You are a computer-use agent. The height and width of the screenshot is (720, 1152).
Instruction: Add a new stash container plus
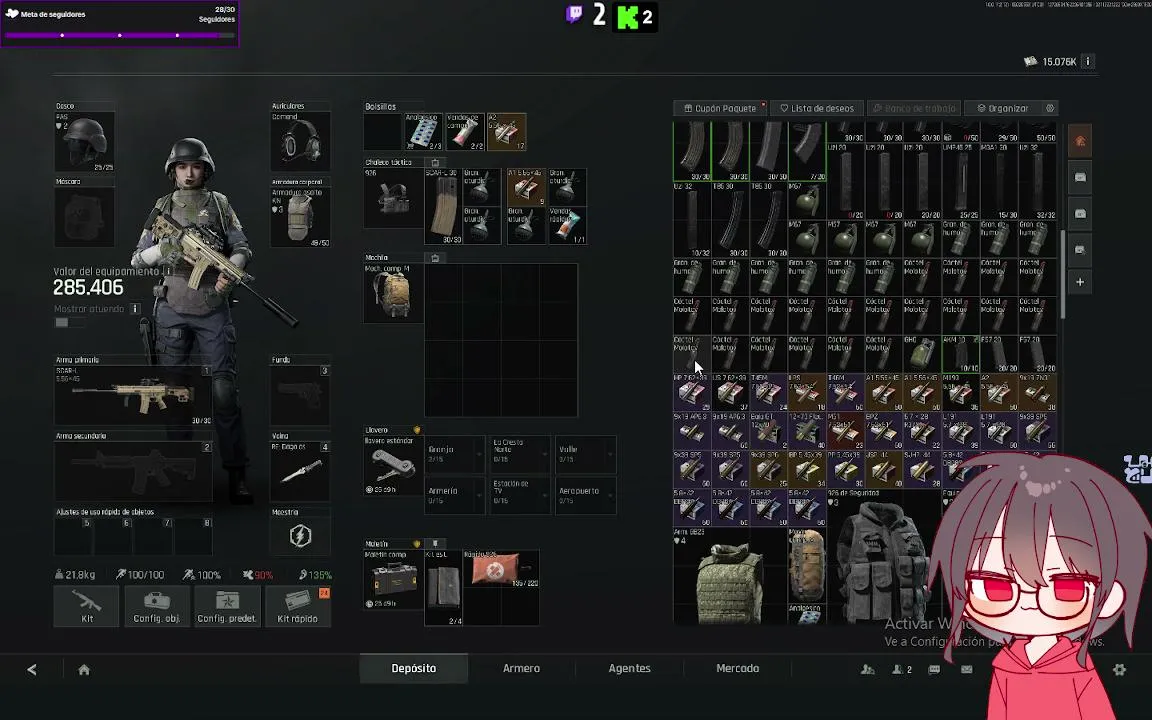coord(1080,282)
